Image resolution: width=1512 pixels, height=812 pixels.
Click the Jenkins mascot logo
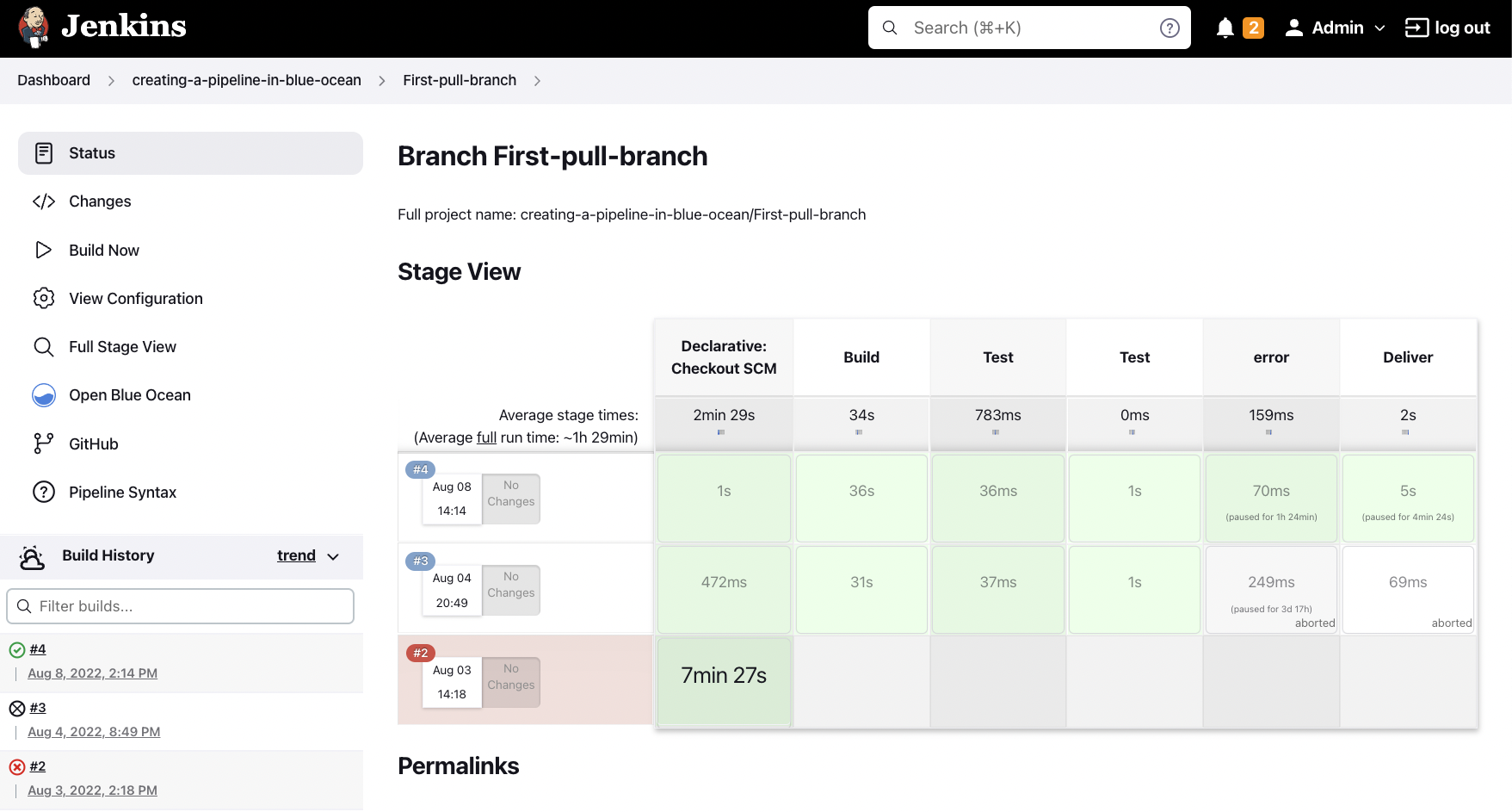pos(33,27)
